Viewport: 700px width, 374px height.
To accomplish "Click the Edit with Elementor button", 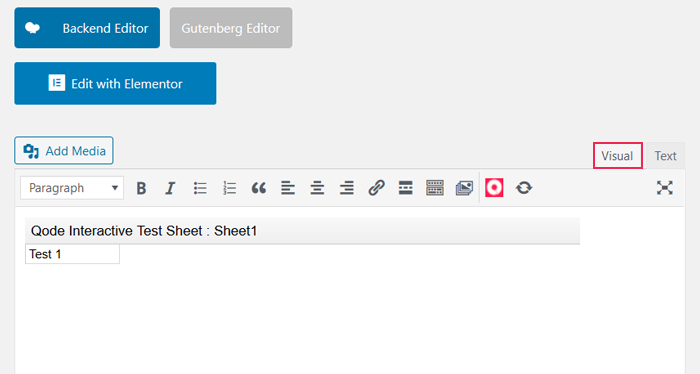I will point(115,83).
